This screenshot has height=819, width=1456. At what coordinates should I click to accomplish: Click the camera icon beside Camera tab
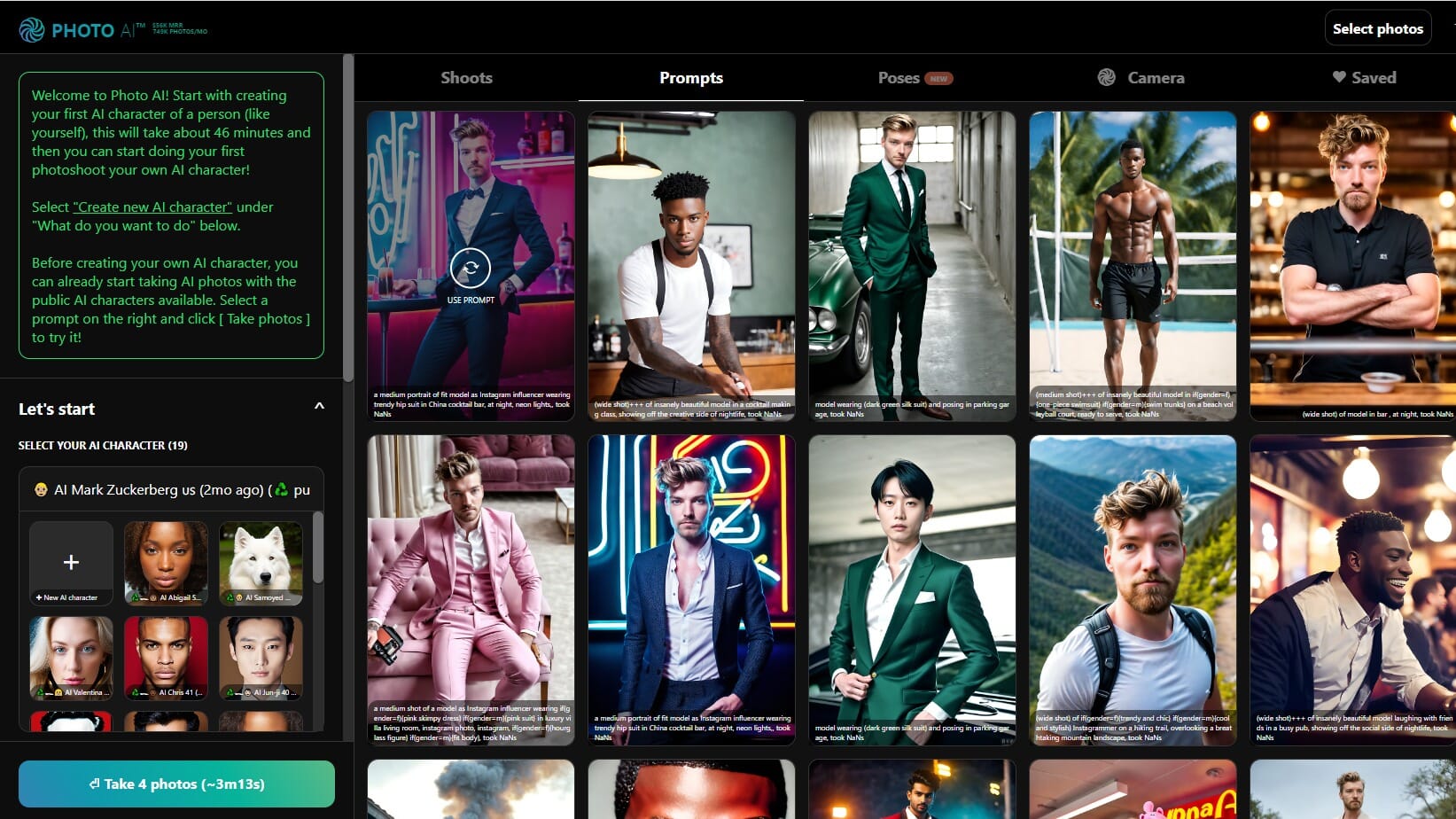pyautogui.click(x=1105, y=77)
